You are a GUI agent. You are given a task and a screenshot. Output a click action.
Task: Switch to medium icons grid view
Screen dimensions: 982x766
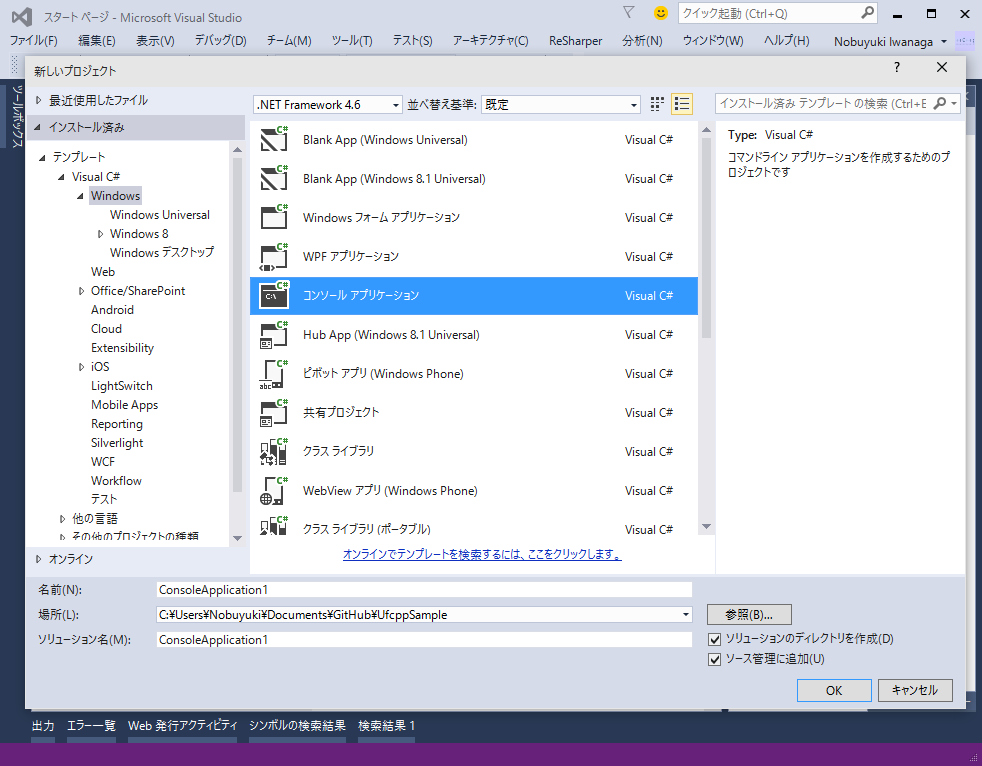pos(656,104)
